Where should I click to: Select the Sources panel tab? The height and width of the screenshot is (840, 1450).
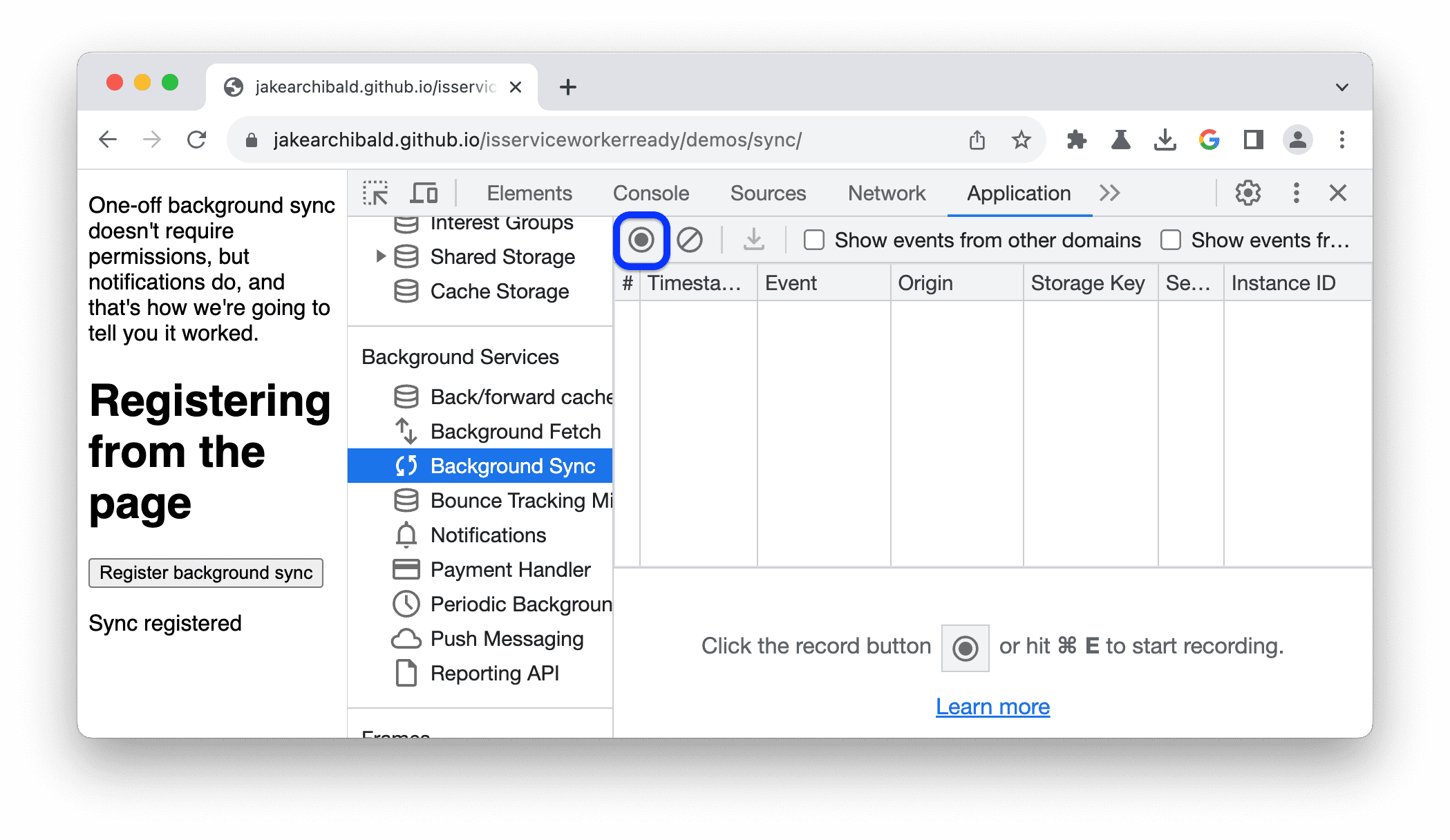click(x=769, y=193)
